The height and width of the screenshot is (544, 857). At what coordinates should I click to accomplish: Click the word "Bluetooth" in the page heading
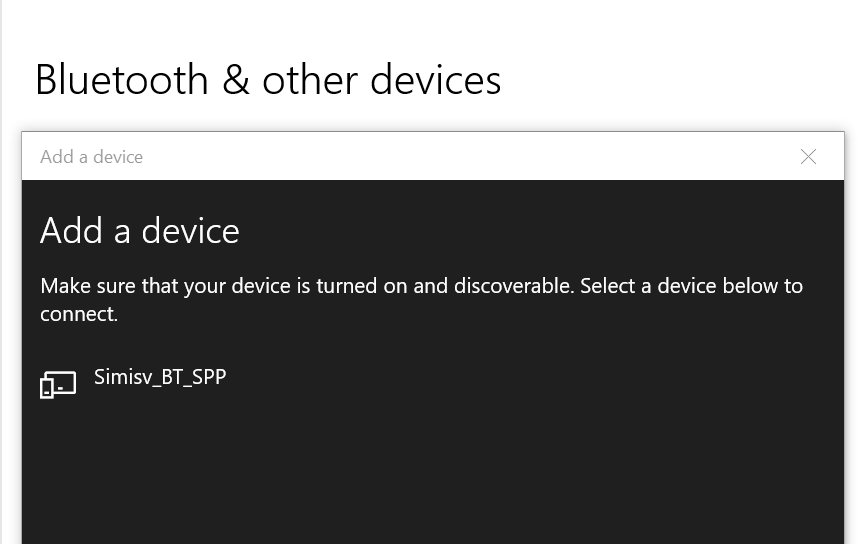pos(122,80)
